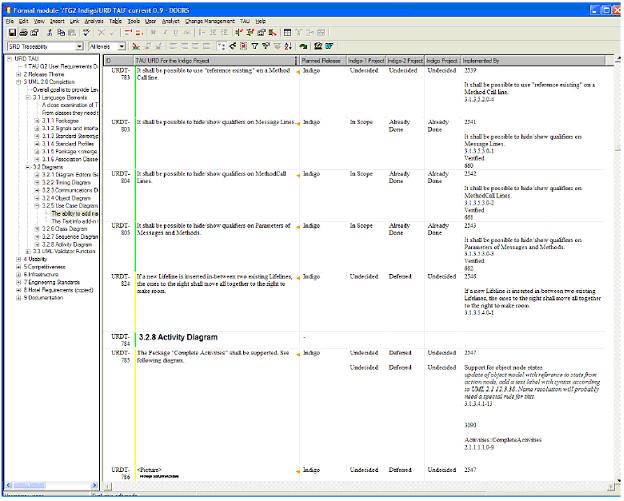Click the Filter funnel icon
The image size is (624, 501).
point(255,47)
